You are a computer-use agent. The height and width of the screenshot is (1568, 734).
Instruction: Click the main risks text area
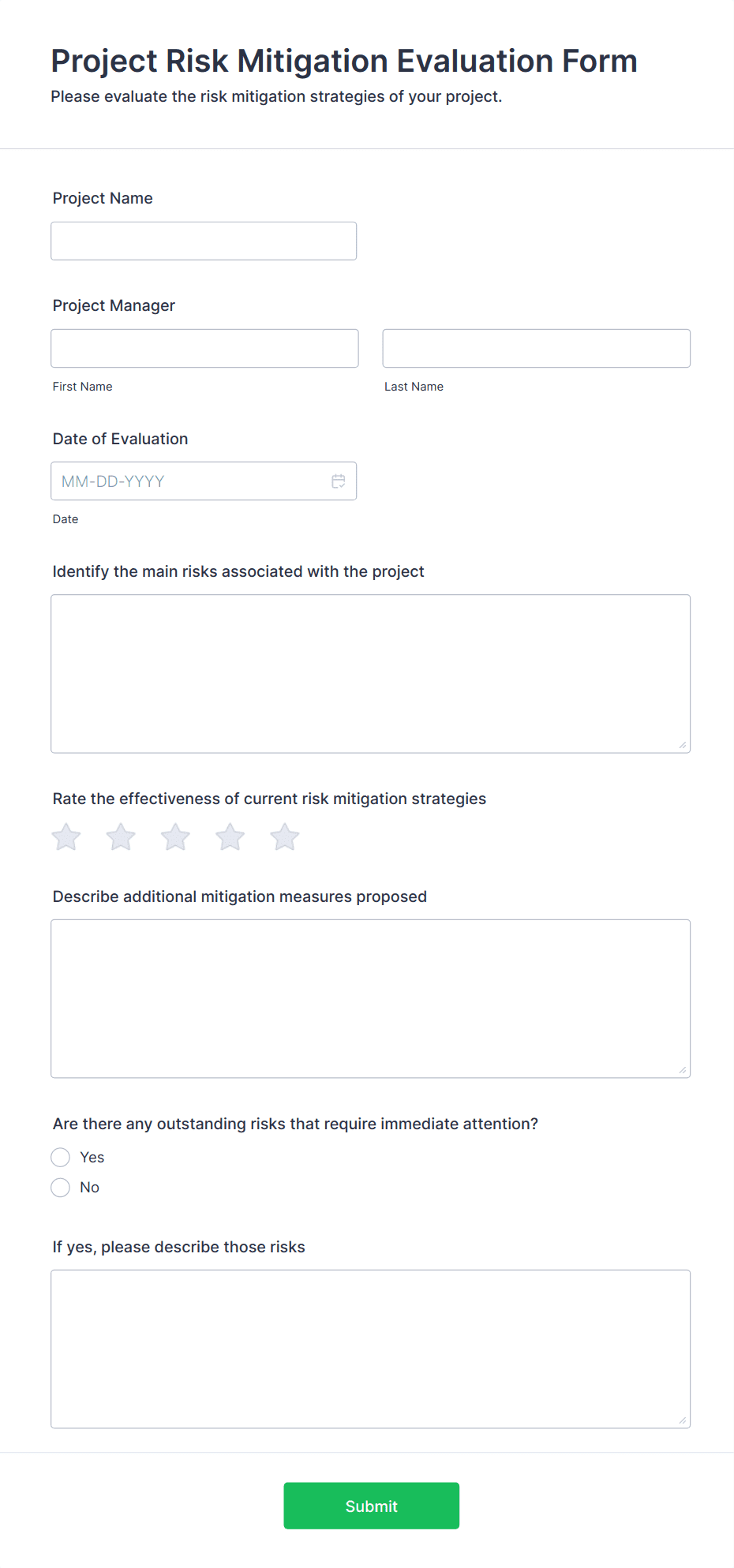[x=370, y=674]
